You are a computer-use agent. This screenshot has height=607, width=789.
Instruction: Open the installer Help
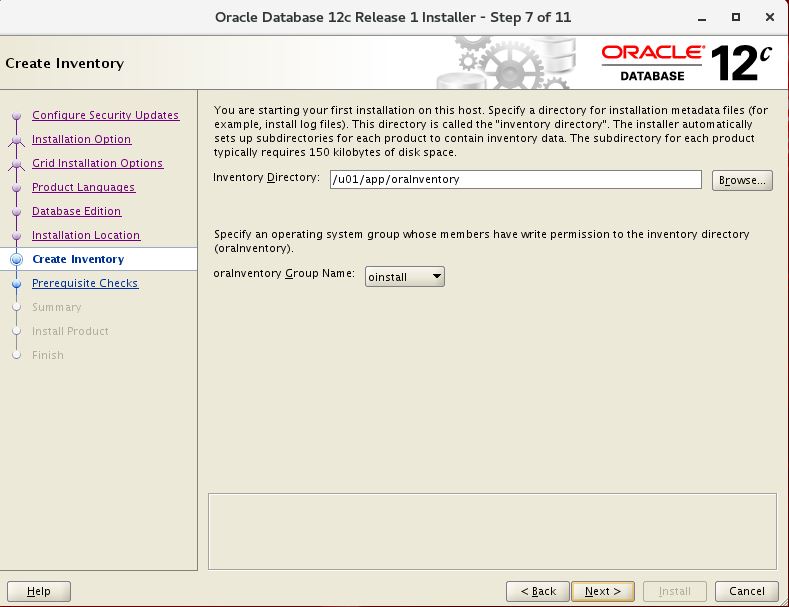[39, 591]
